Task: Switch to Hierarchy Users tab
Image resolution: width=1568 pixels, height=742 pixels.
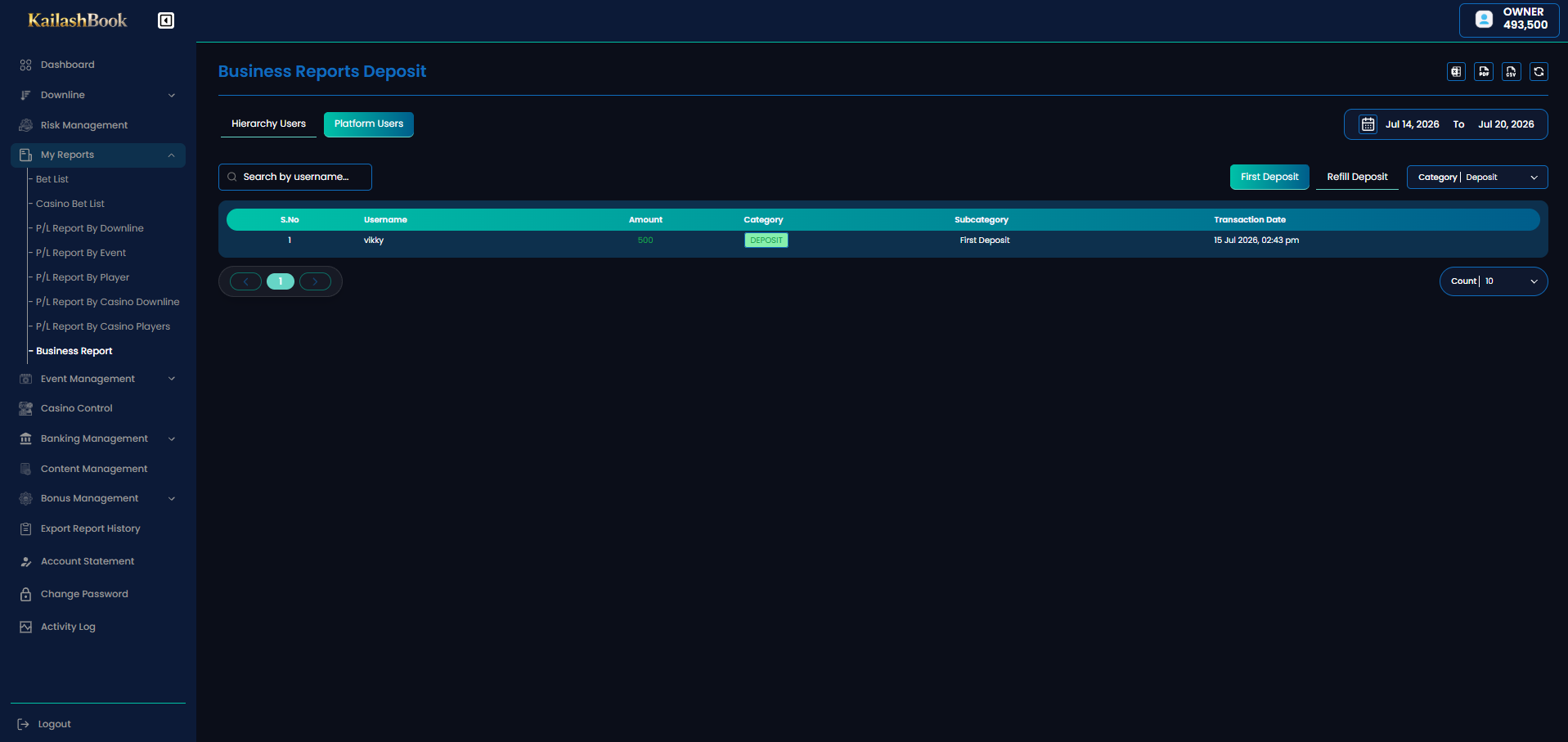Action: click(x=268, y=124)
